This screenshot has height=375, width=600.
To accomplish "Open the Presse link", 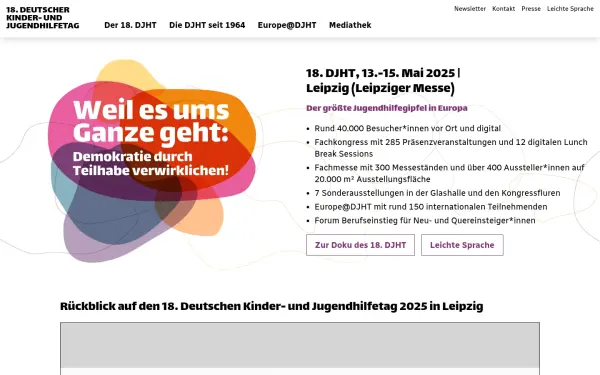I will pyautogui.click(x=531, y=9).
